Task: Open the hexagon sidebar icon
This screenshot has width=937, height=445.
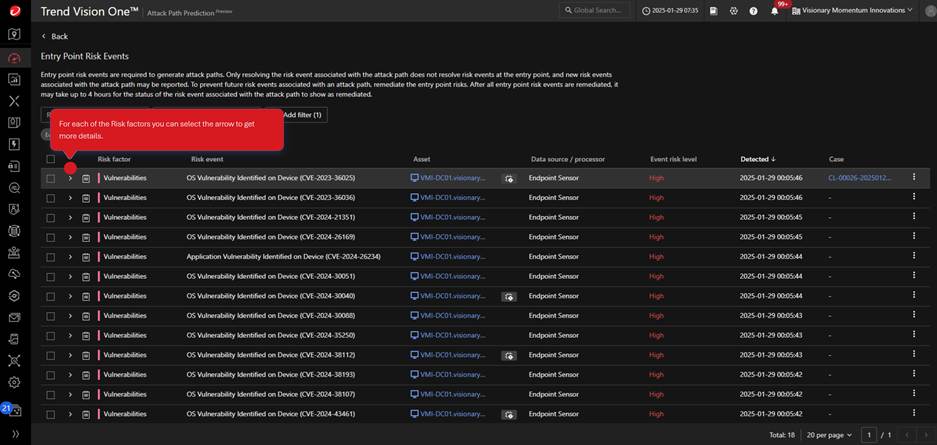Action: click(x=14, y=296)
